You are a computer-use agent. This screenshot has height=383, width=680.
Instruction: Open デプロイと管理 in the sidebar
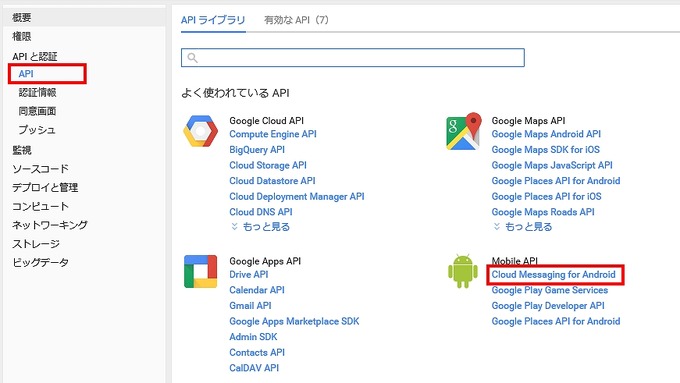[45, 187]
